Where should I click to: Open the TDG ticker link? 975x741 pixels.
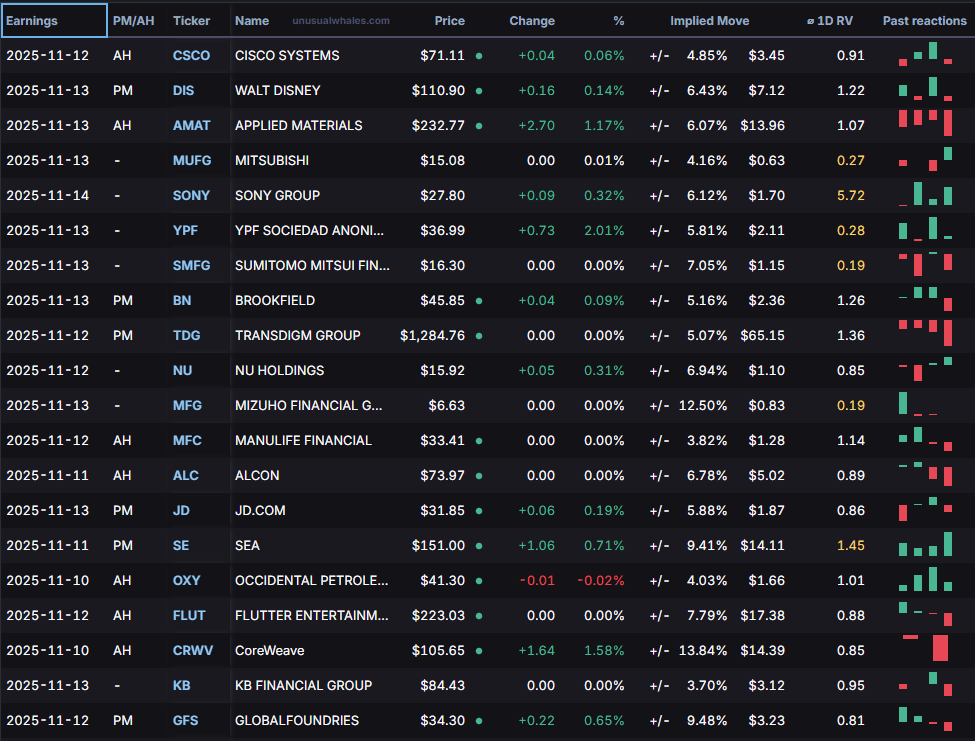coord(187,336)
